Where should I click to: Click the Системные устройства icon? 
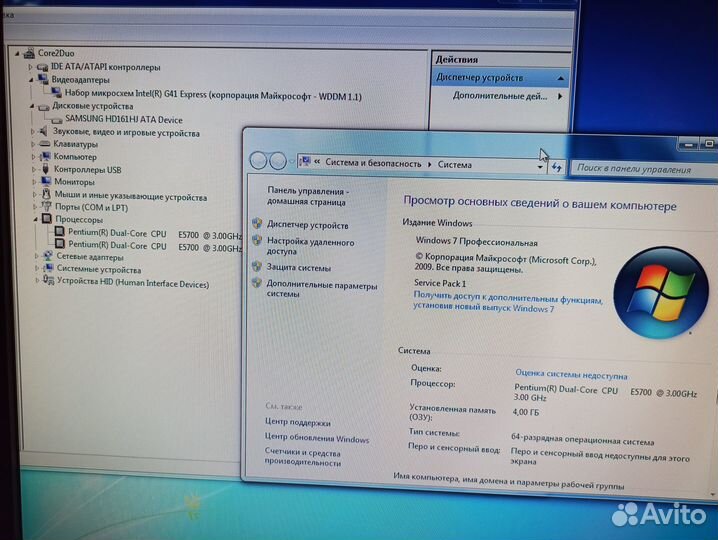49,268
